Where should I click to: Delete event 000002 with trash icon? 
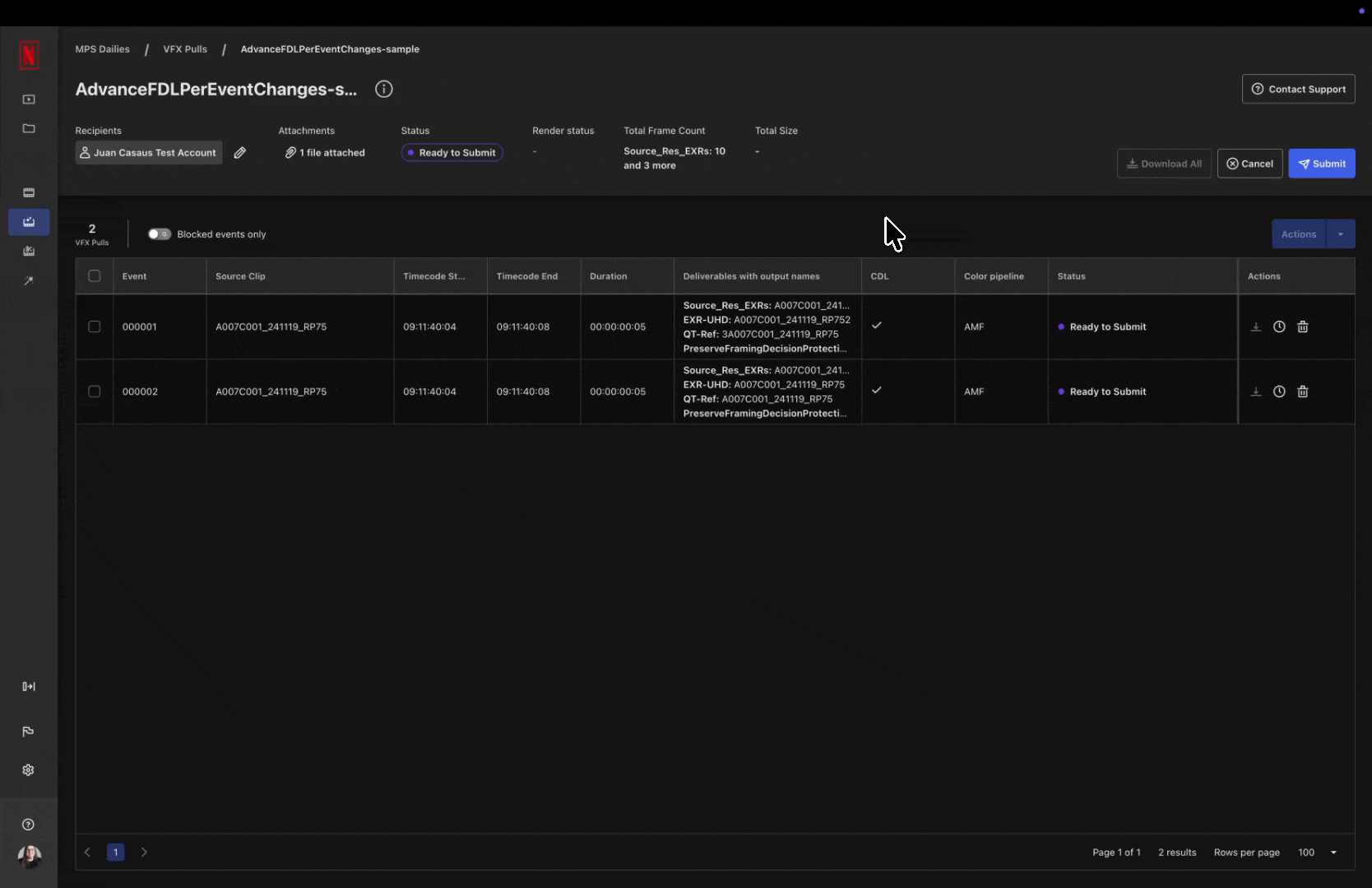[x=1303, y=391]
